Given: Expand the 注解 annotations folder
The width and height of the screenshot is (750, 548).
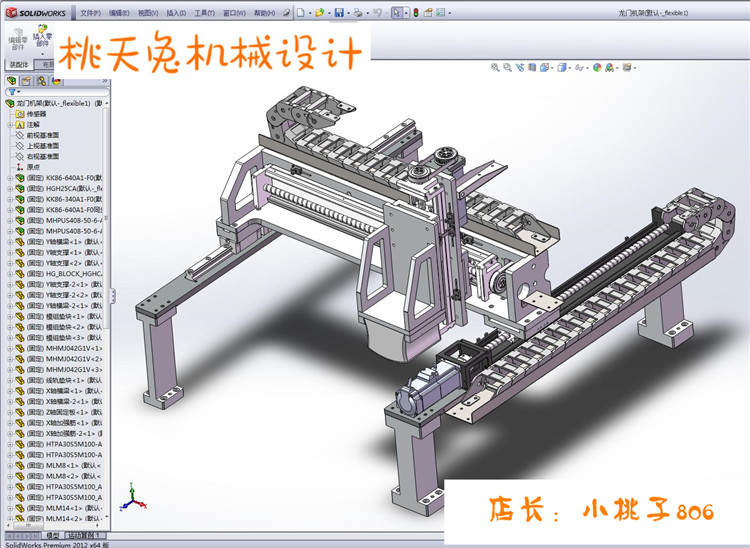Looking at the screenshot, I should click(10, 125).
